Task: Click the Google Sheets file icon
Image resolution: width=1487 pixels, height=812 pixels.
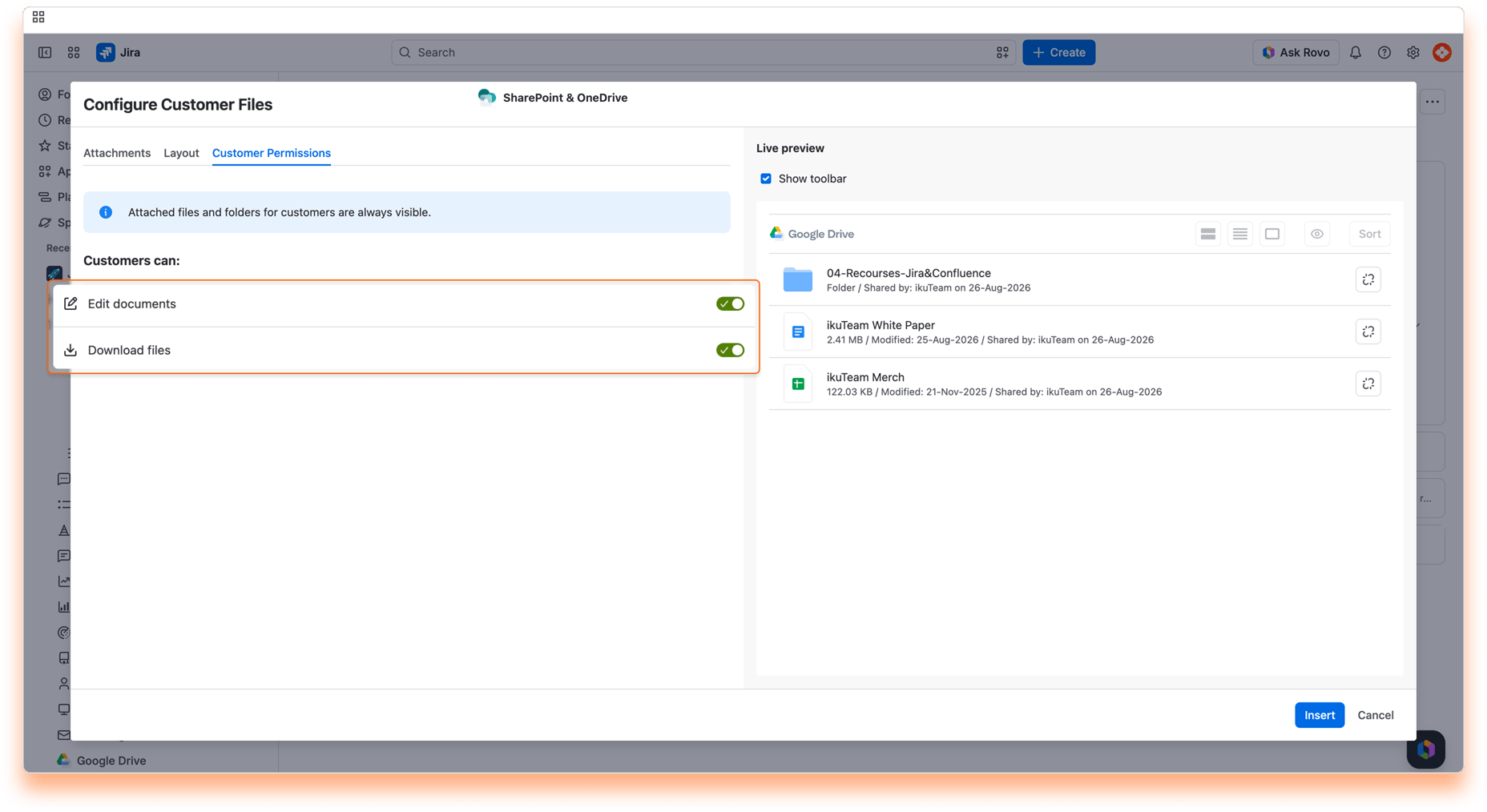Action: [x=797, y=384]
